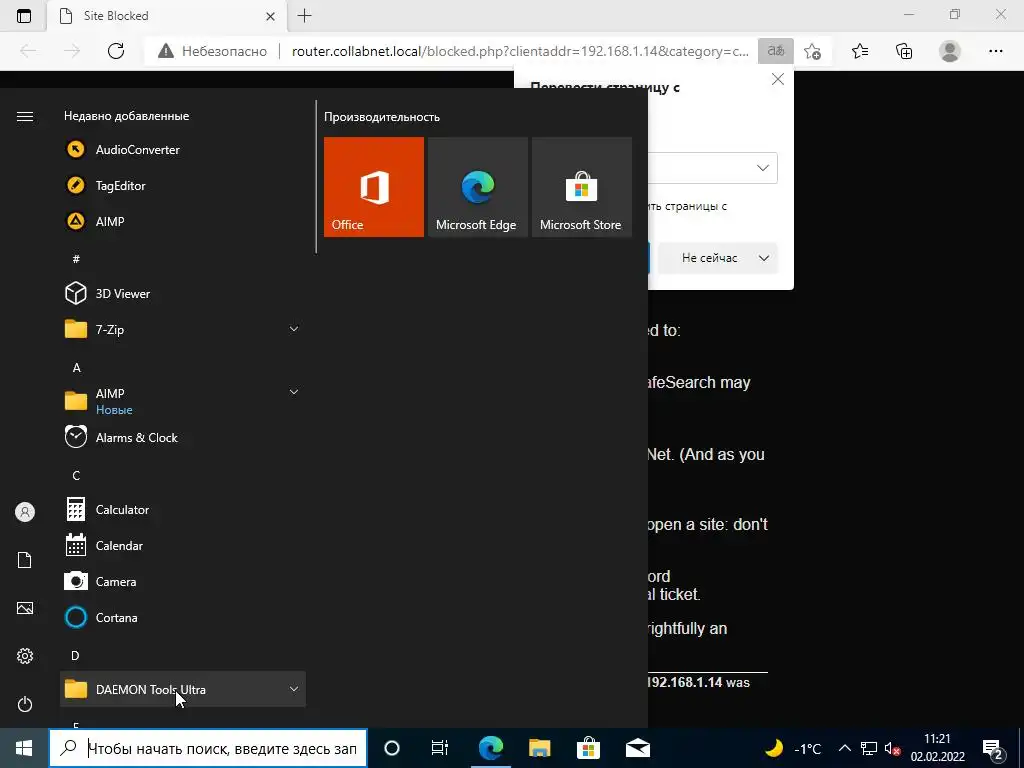
Task: Add page to favorites star
Action: pos(812,51)
